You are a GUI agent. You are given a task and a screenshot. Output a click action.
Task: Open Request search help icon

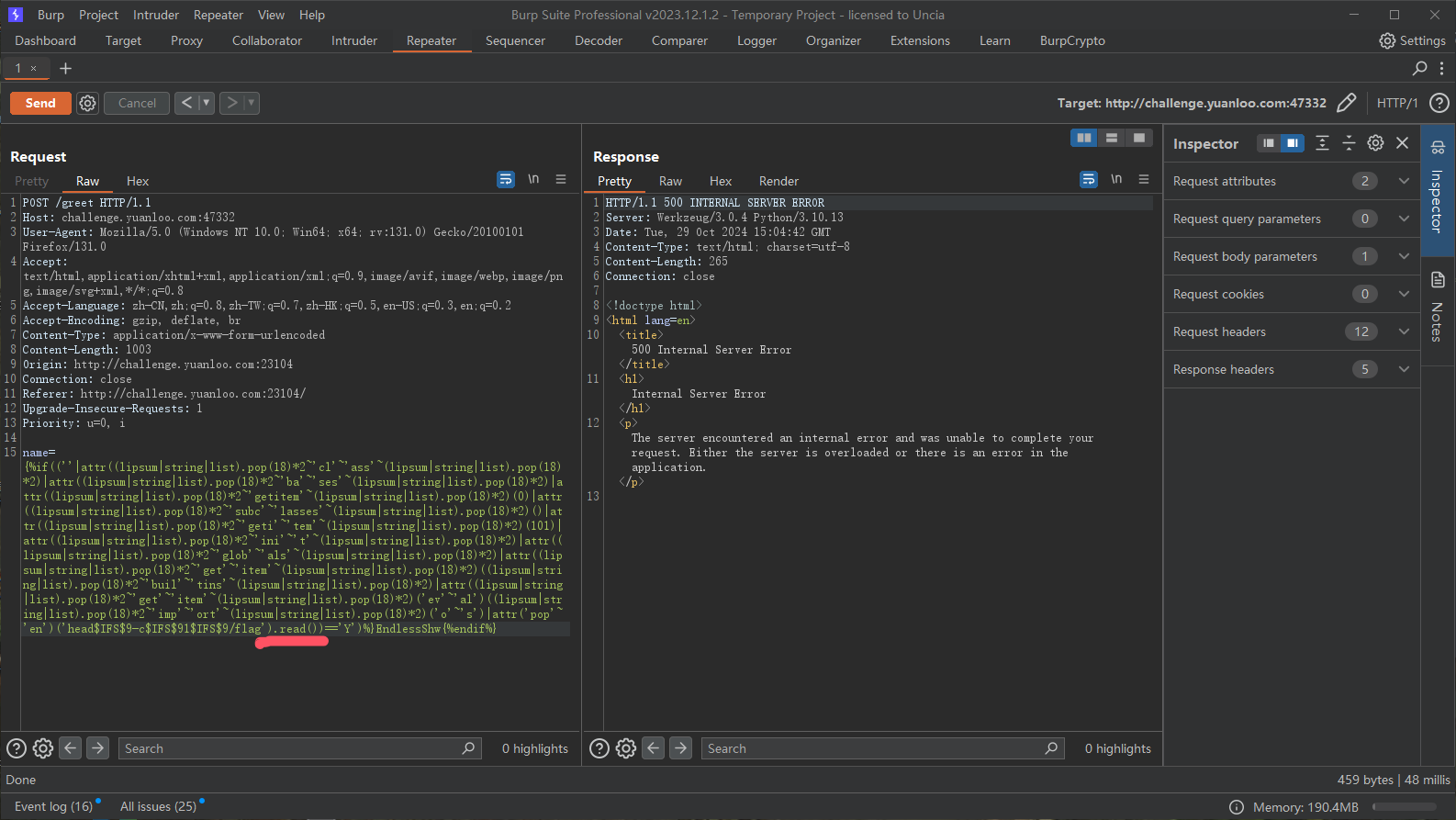(x=17, y=748)
